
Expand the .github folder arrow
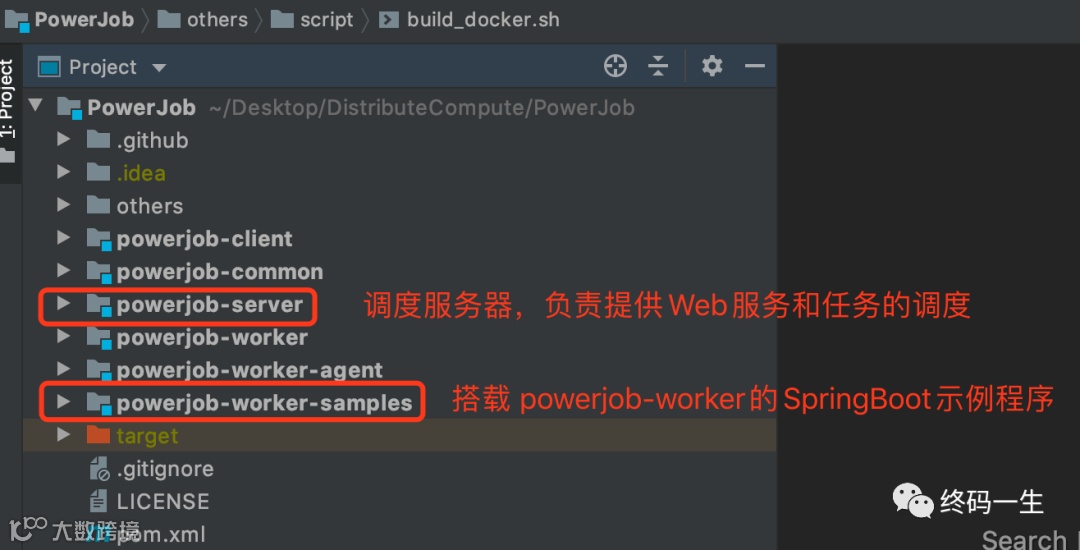63,140
